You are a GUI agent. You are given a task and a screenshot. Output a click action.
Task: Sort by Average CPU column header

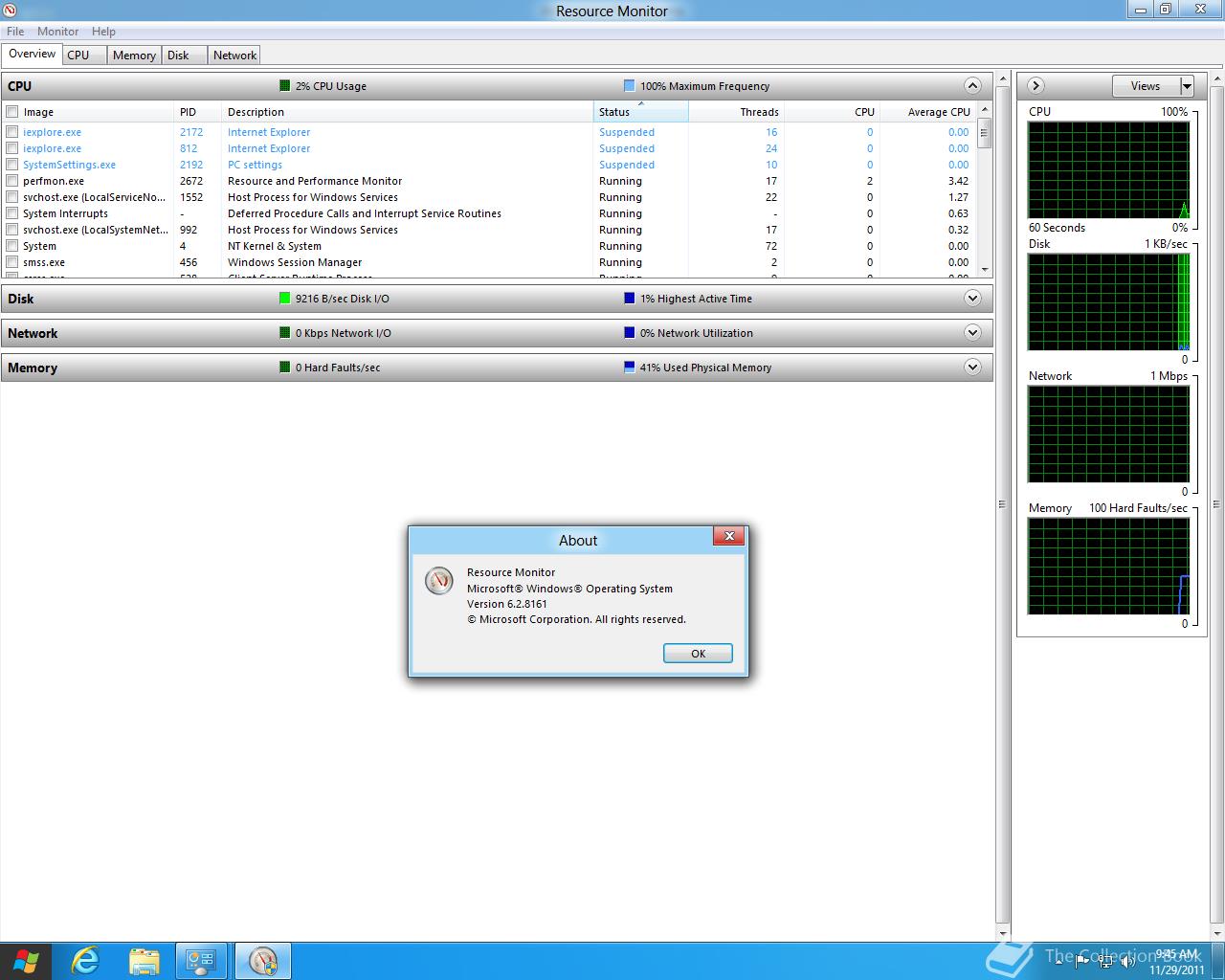(x=927, y=112)
